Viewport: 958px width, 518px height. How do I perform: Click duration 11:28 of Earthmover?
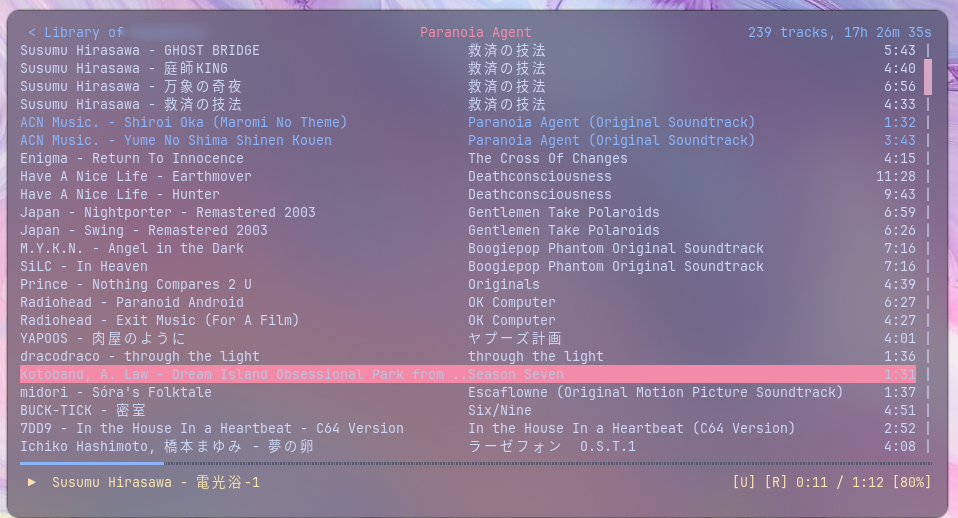[x=896, y=177]
